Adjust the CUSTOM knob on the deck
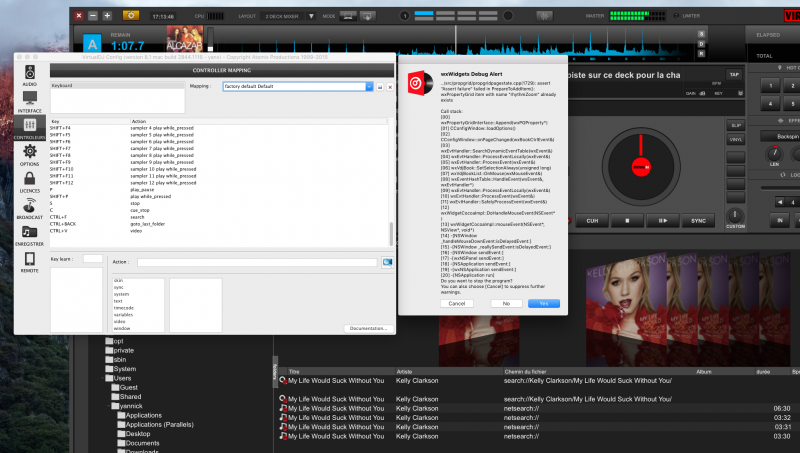The image size is (800, 453). click(x=735, y=215)
